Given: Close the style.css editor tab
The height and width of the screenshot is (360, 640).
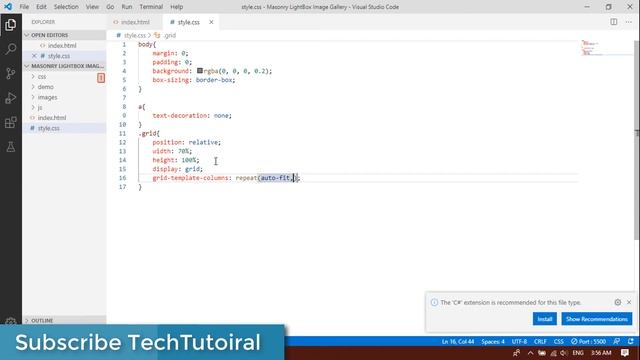Looking at the screenshot, I should pyautogui.click(x=211, y=22).
